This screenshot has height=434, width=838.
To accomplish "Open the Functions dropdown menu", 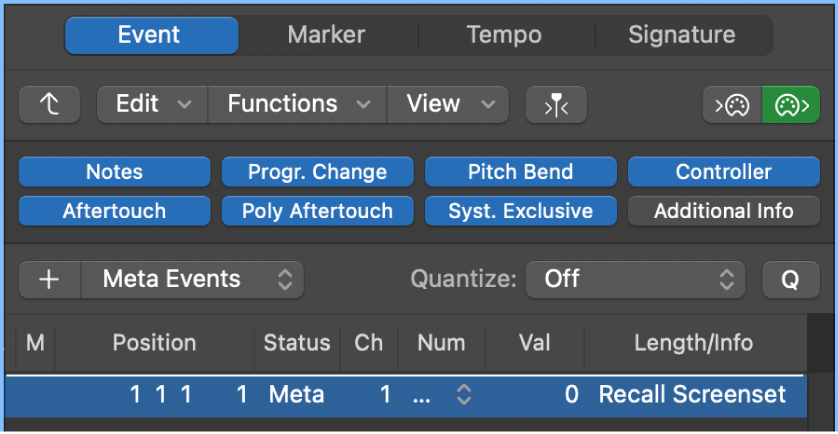I will tap(297, 104).
